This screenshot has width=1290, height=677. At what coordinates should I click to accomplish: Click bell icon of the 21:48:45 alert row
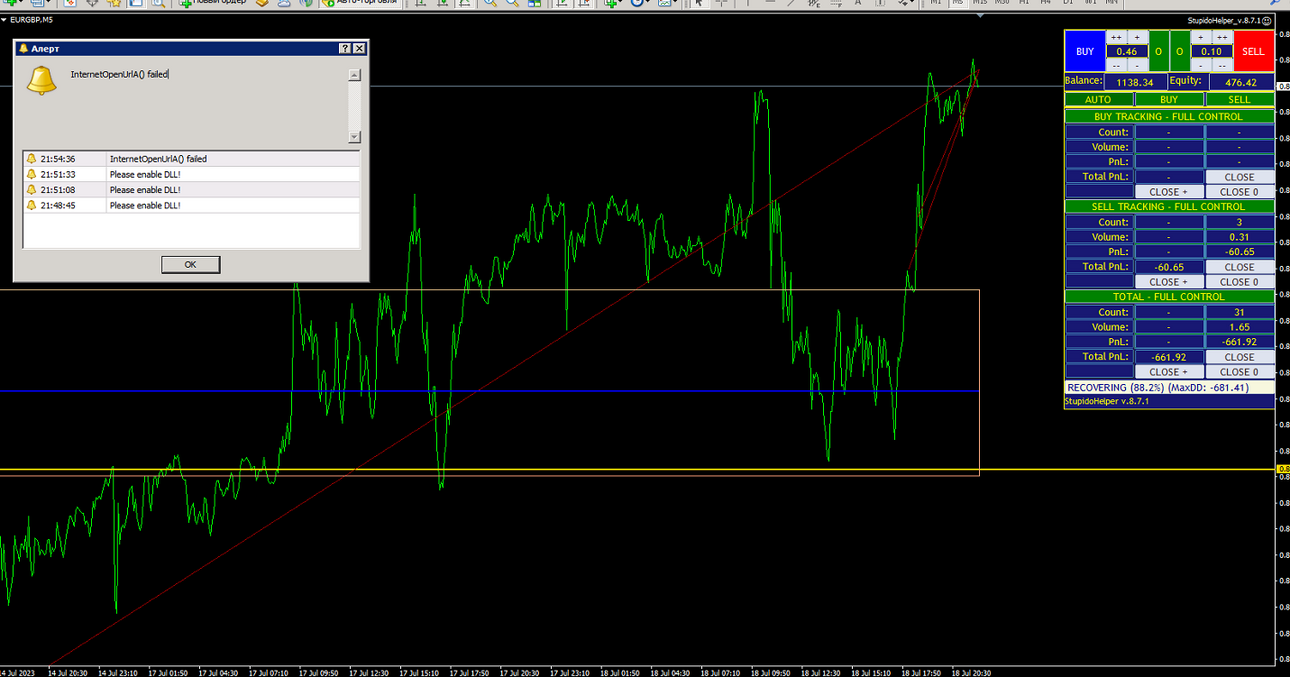coord(31,205)
